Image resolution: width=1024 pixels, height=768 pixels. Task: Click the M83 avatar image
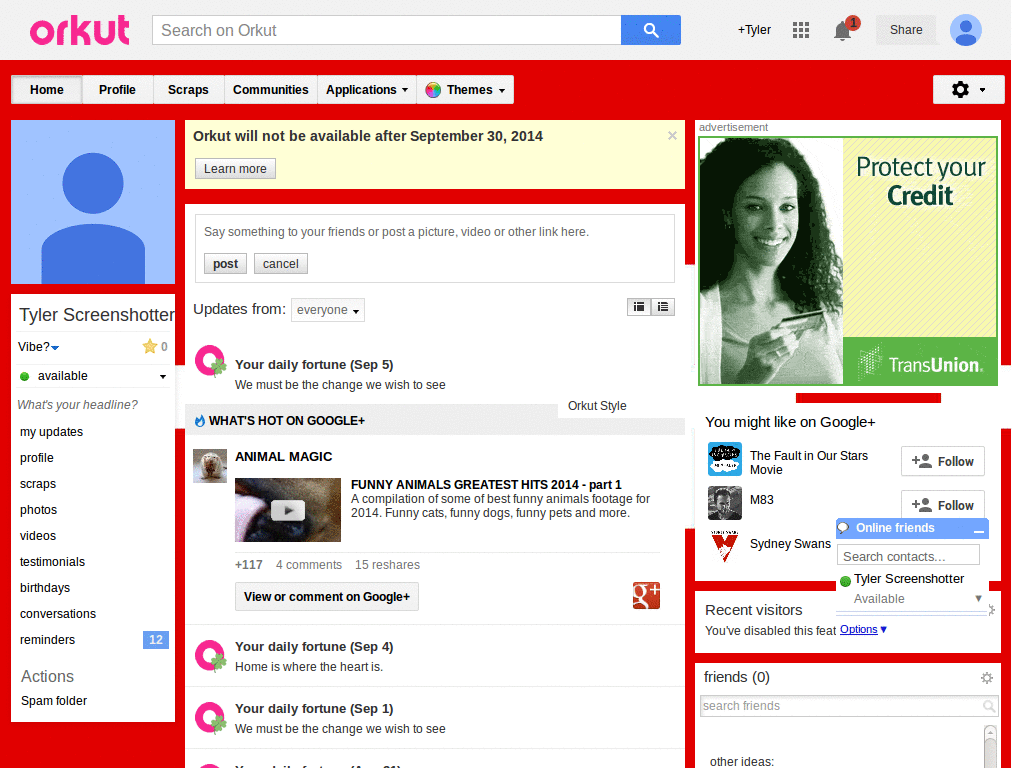click(x=725, y=503)
